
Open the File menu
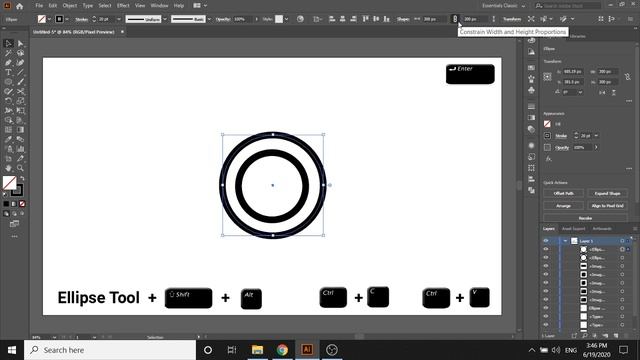(39, 6)
